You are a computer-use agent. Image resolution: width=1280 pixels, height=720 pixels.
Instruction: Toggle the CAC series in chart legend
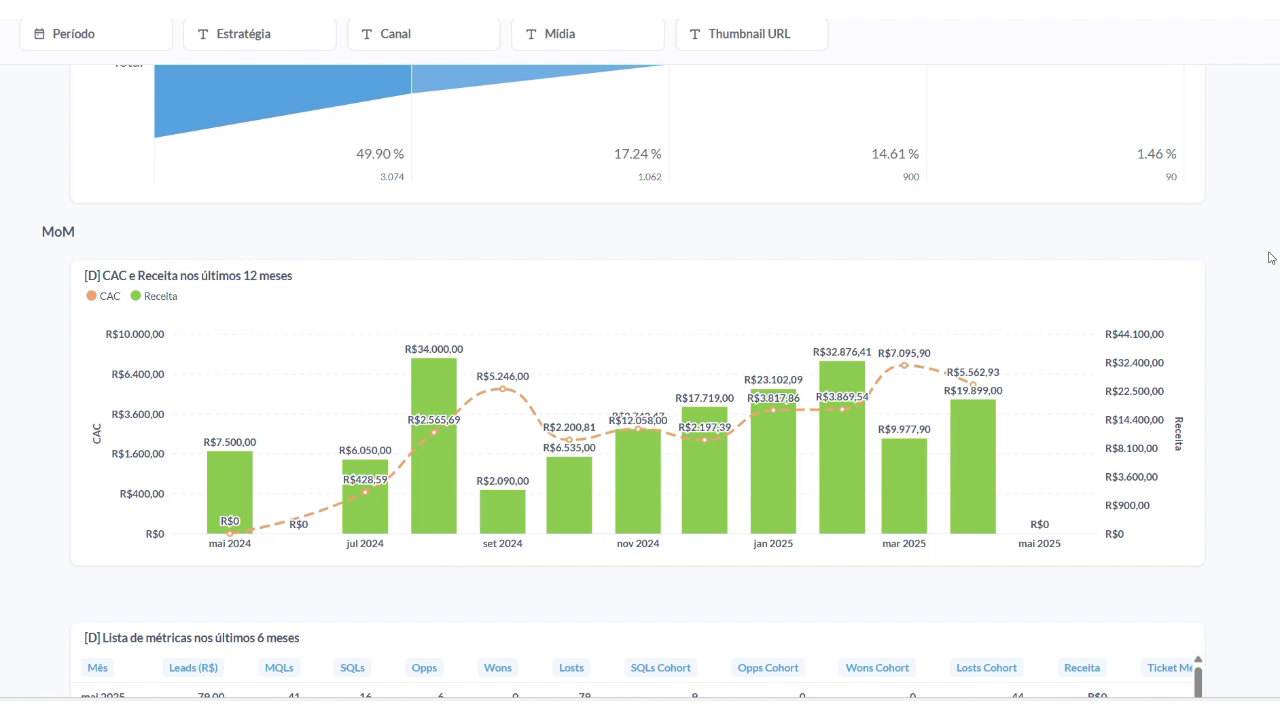pos(104,296)
